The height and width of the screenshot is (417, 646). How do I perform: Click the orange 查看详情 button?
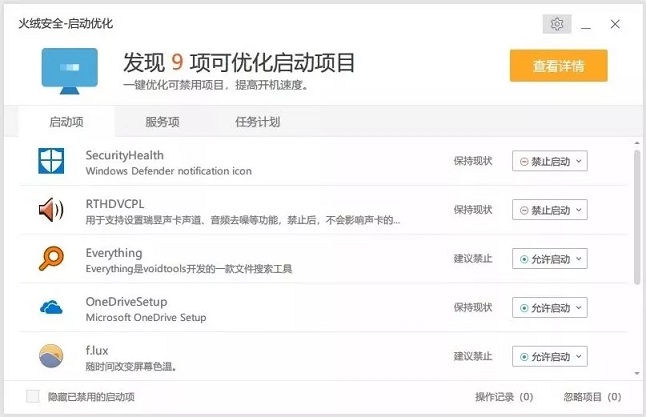pyautogui.click(x=558, y=66)
